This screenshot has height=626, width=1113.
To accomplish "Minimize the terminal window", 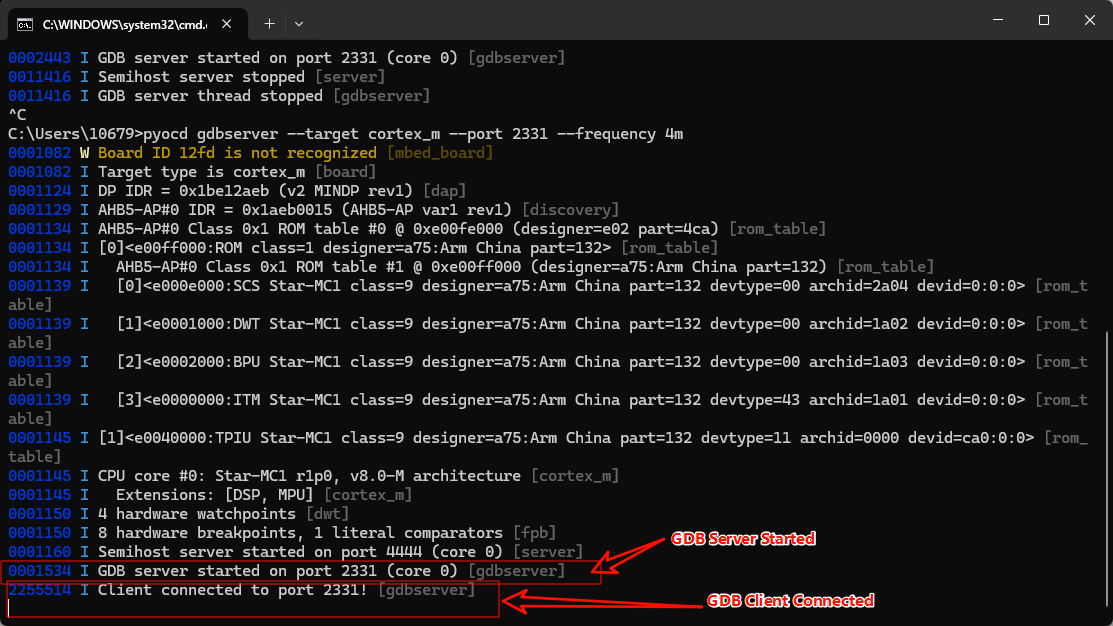I will (997, 20).
